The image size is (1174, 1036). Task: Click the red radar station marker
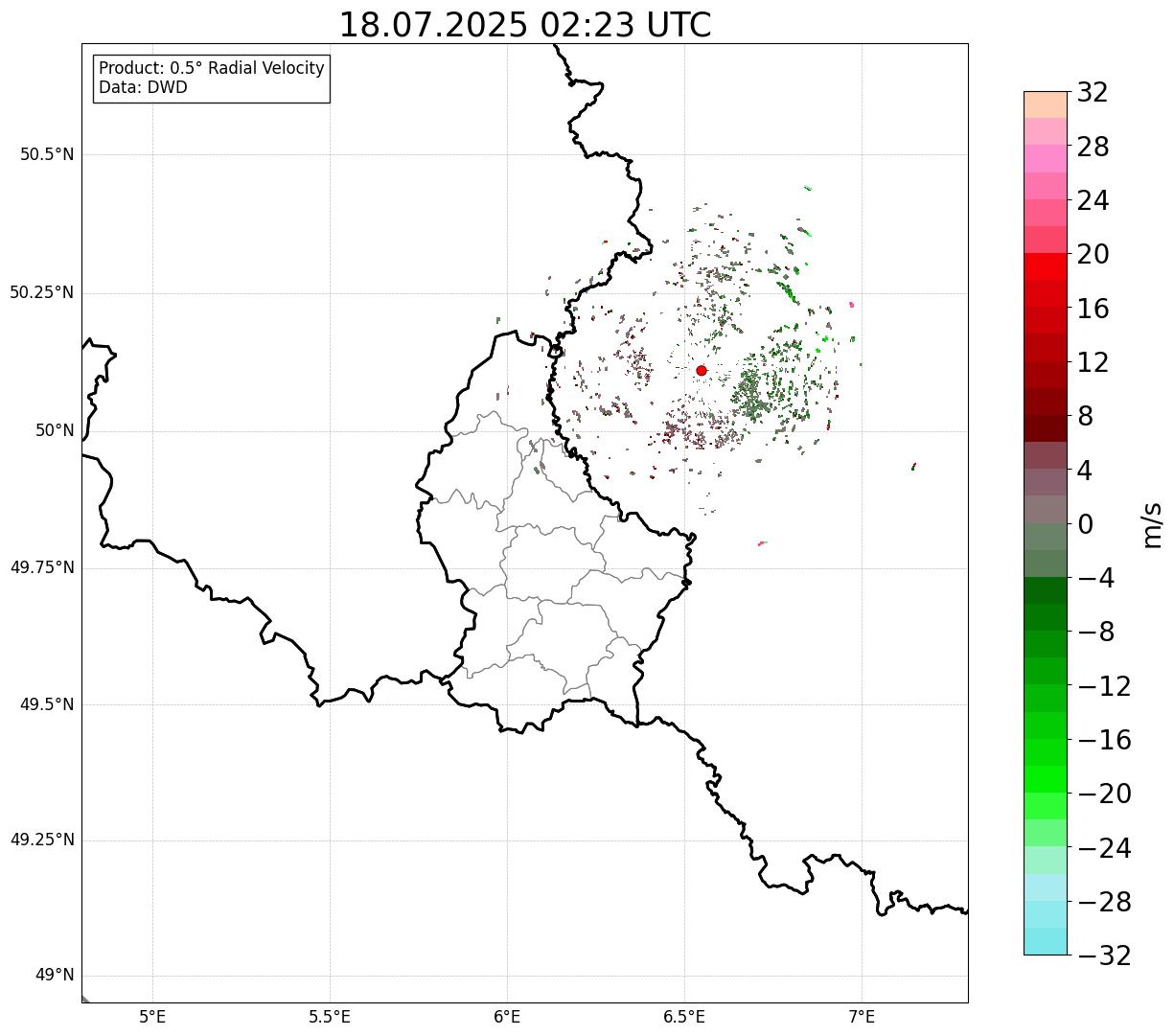702,370
